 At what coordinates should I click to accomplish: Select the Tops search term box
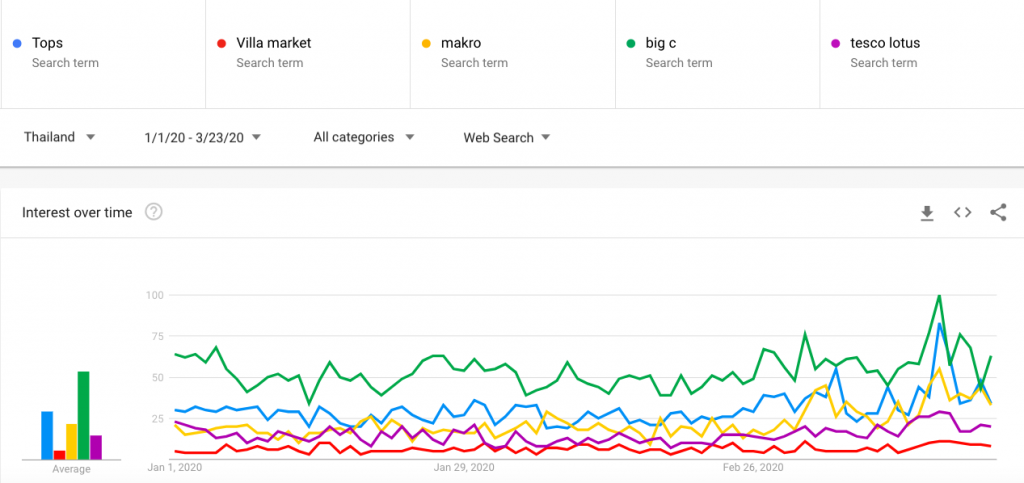coord(103,54)
